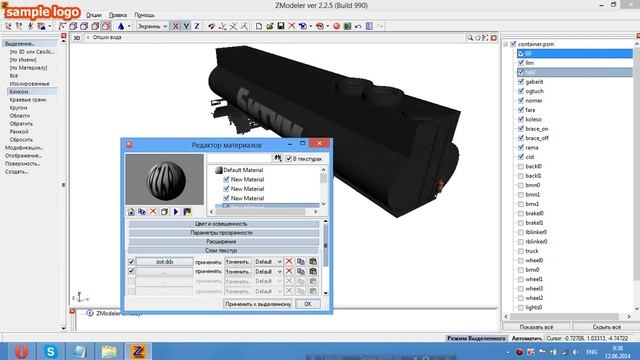The height and width of the screenshot is (360, 640).
Task: Click the 'Режим Выделенного' status bar button
Action: [x=476, y=338]
